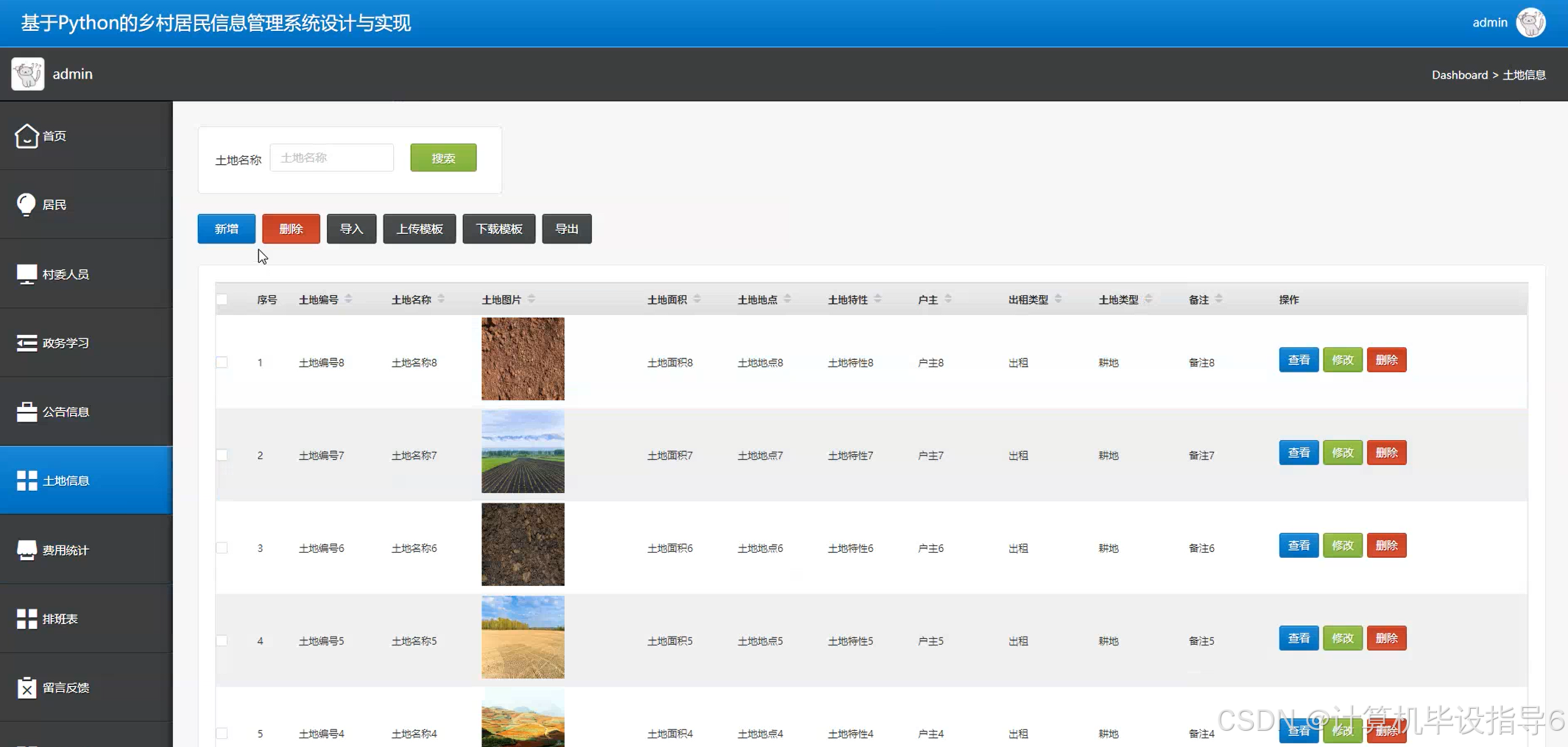
Task: Click 查看 for row 土地编号5
Action: tap(1299, 638)
